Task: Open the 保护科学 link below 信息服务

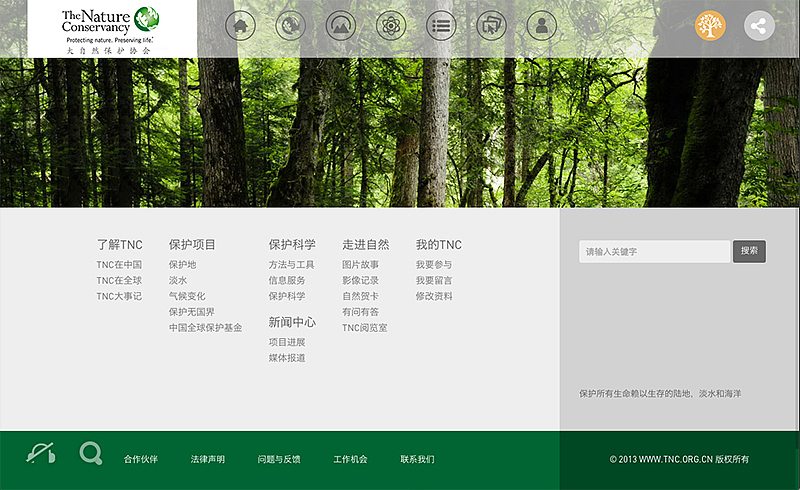Action: point(287,297)
